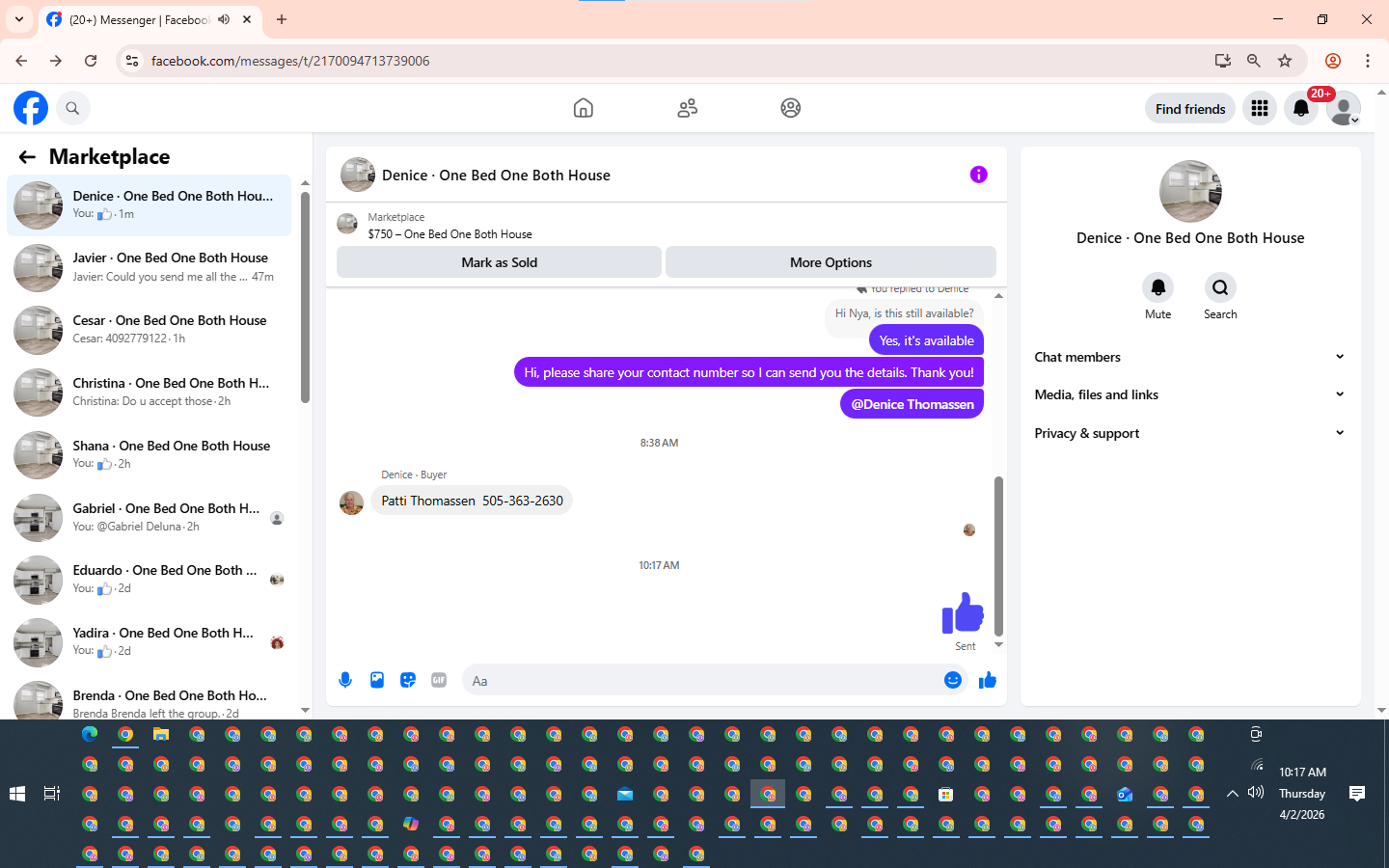This screenshot has width=1389, height=868.
Task: Click the browser forward arrow
Action: (x=56, y=61)
